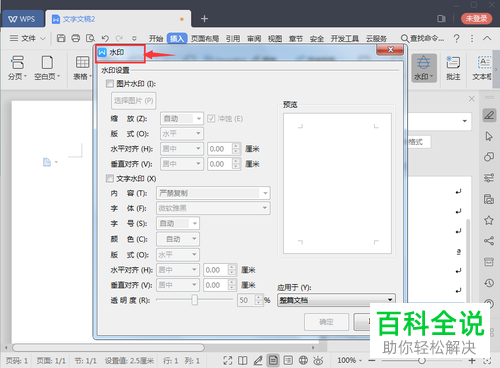Switch to the View (视图) tab
Image resolution: width=500 pixels, height=368 pixels.
[x=275, y=39]
